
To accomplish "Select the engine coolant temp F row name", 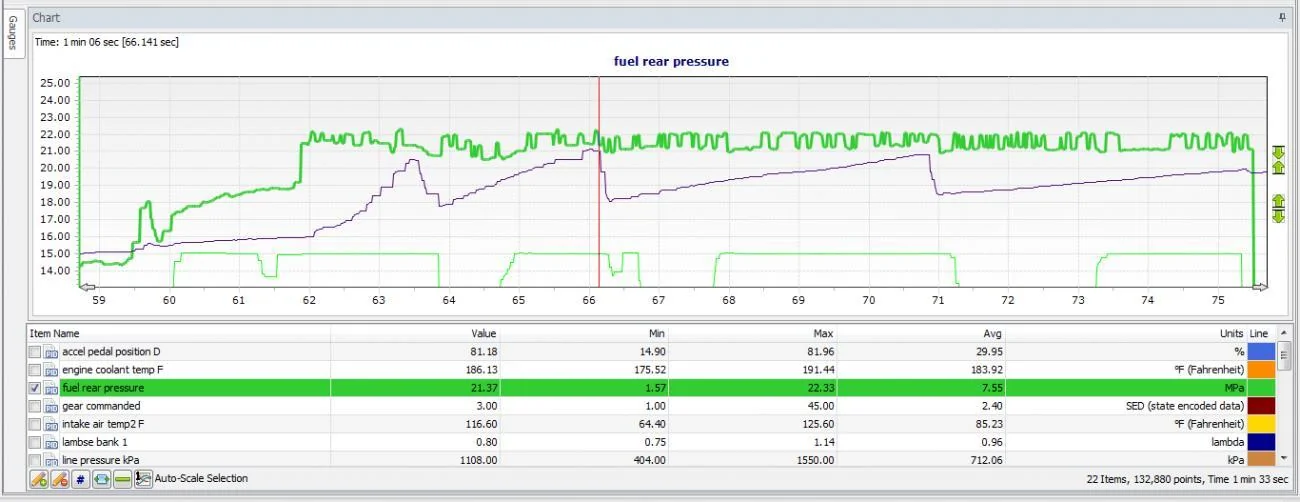I will (x=111, y=370).
